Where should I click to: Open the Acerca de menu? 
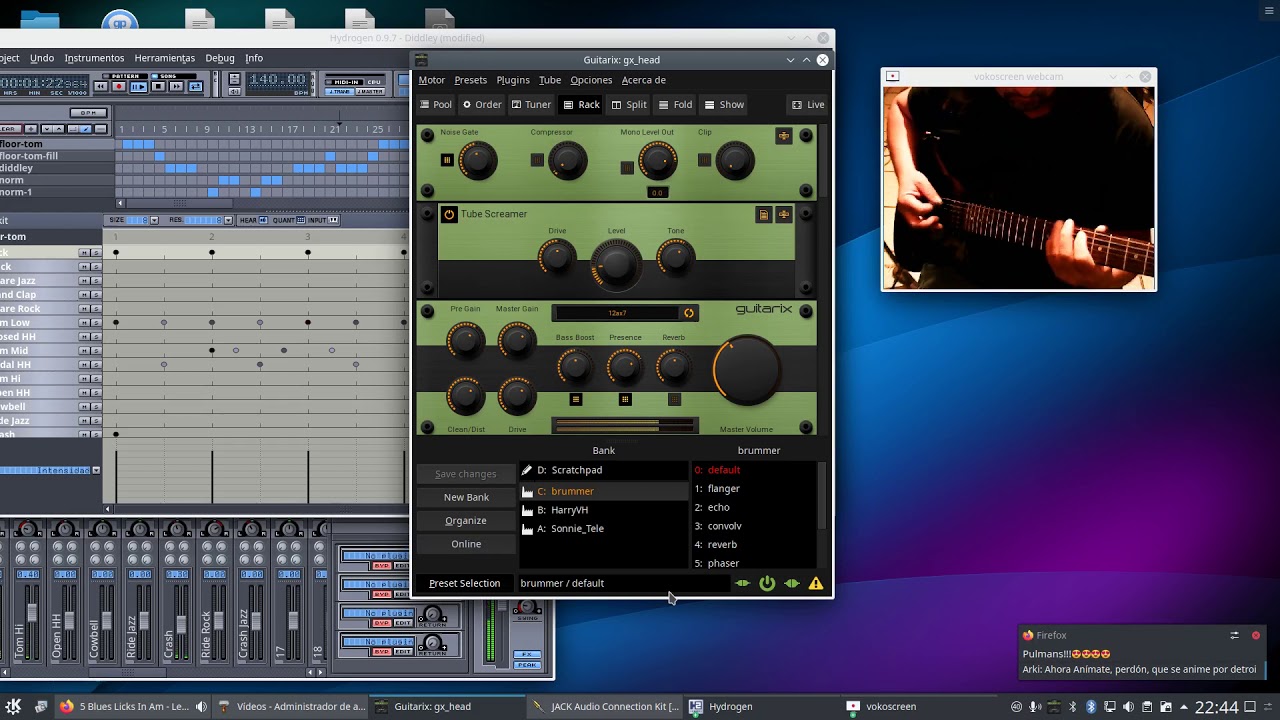pos(643,80)
